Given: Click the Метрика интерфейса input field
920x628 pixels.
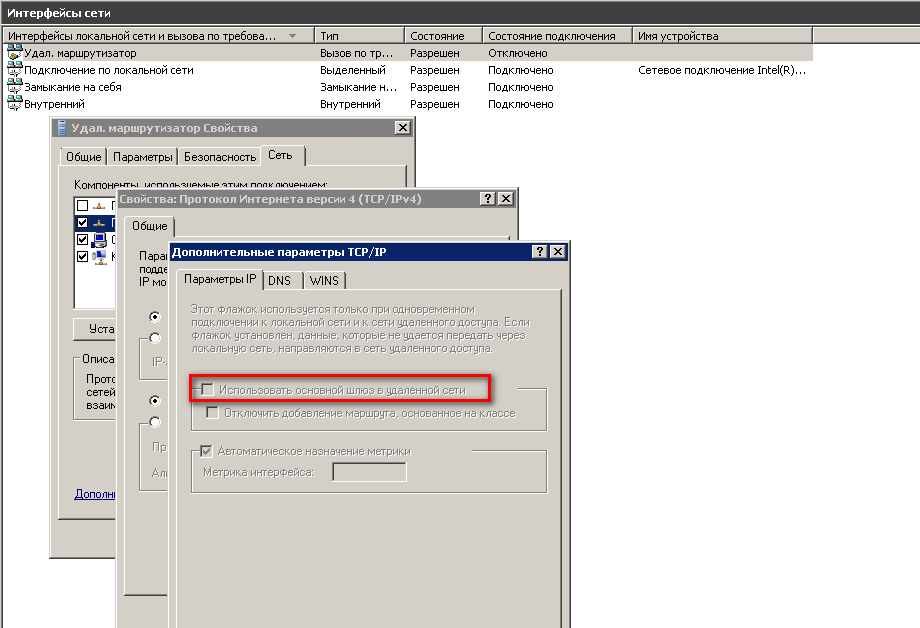Looking at the screenshot, I should click(369, 472).
